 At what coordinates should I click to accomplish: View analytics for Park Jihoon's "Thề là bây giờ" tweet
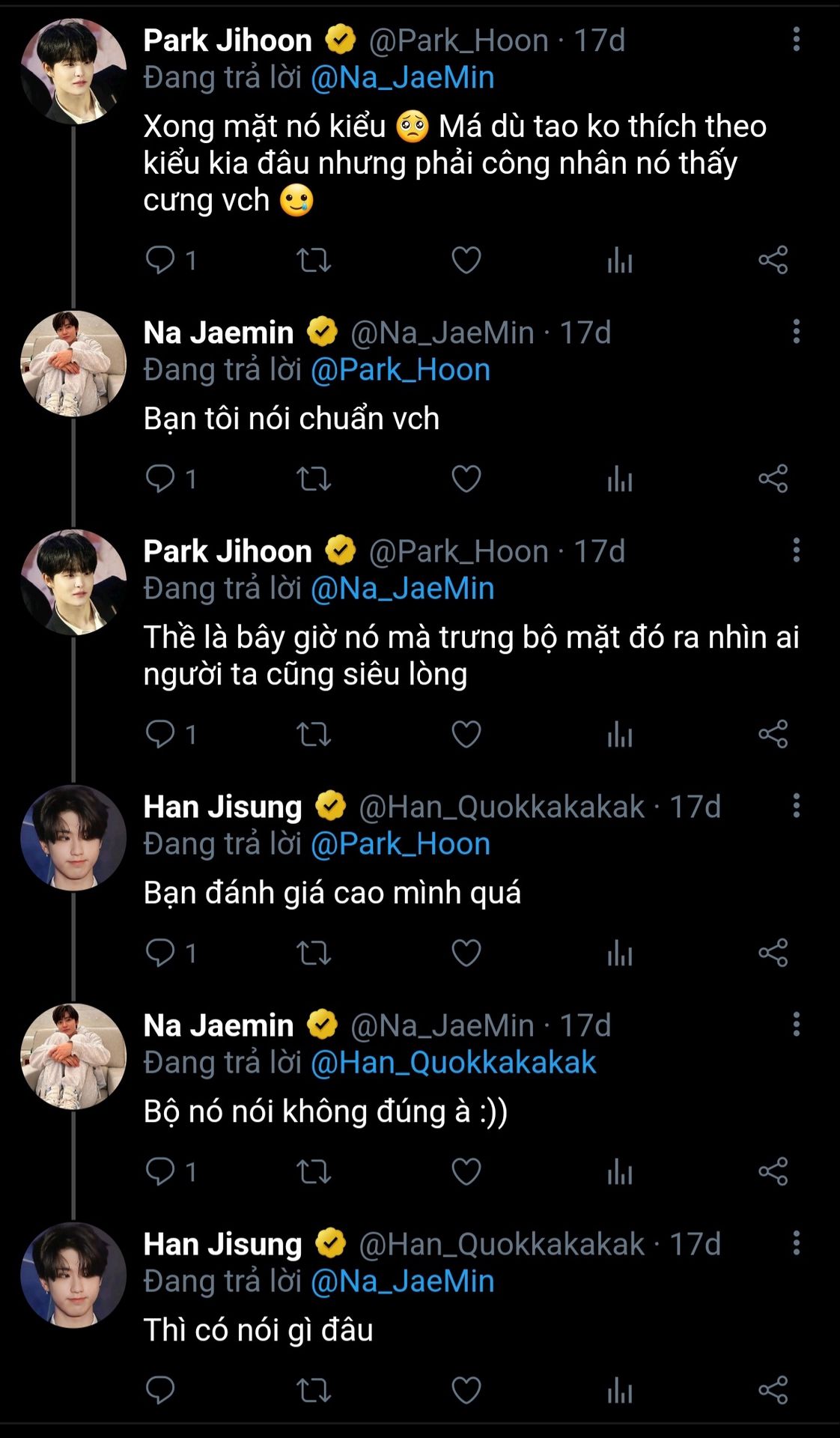click(x=620, y=735)
